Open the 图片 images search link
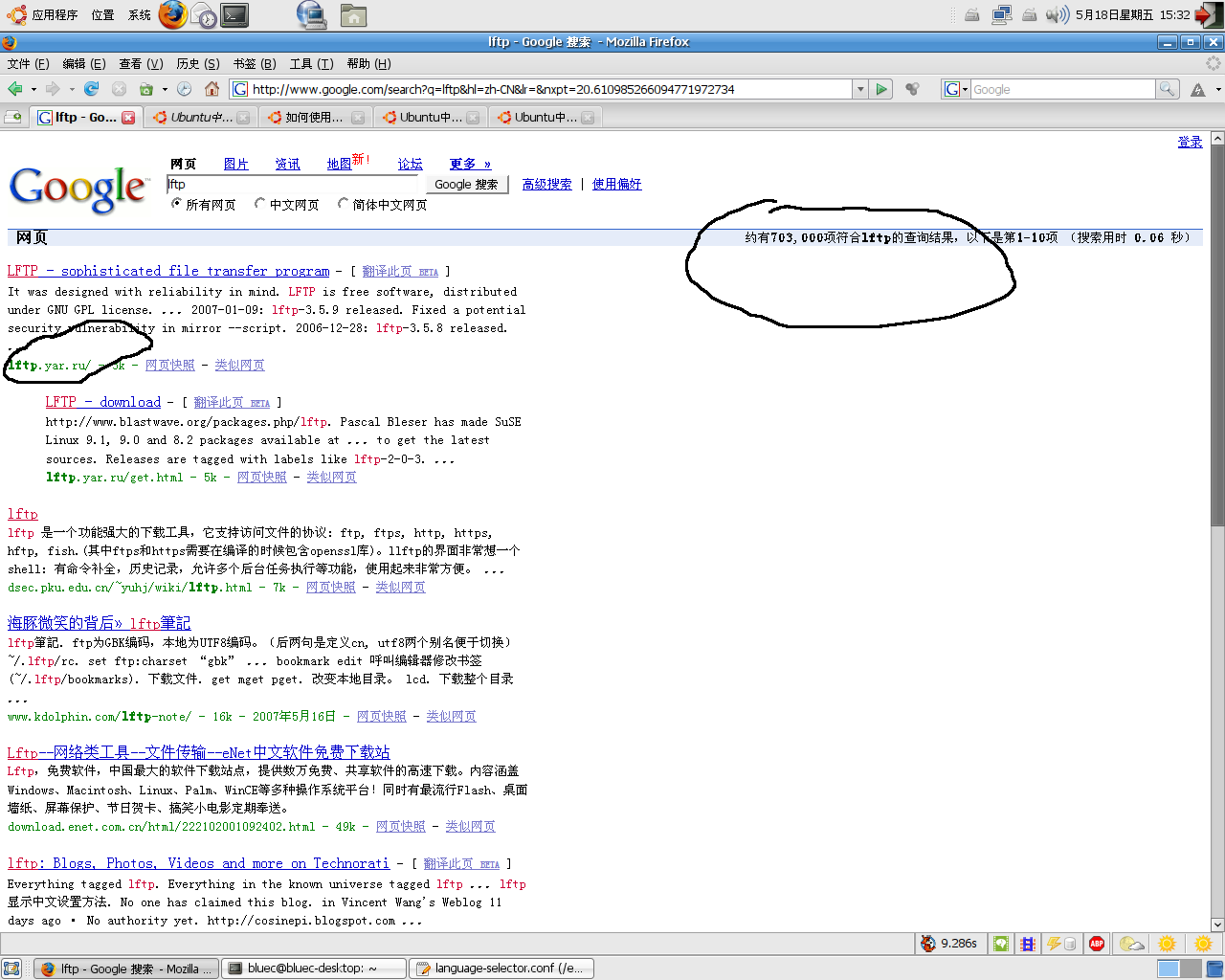 tap(235, 165)
